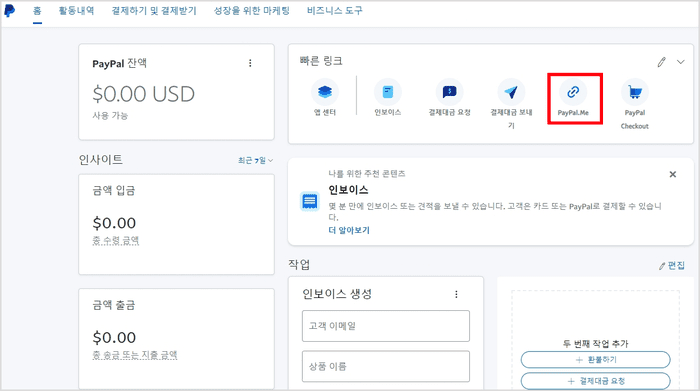Screen dimensions: 700x391
Task: Add the 환불하기 task button
Action: tap(596, 360)
